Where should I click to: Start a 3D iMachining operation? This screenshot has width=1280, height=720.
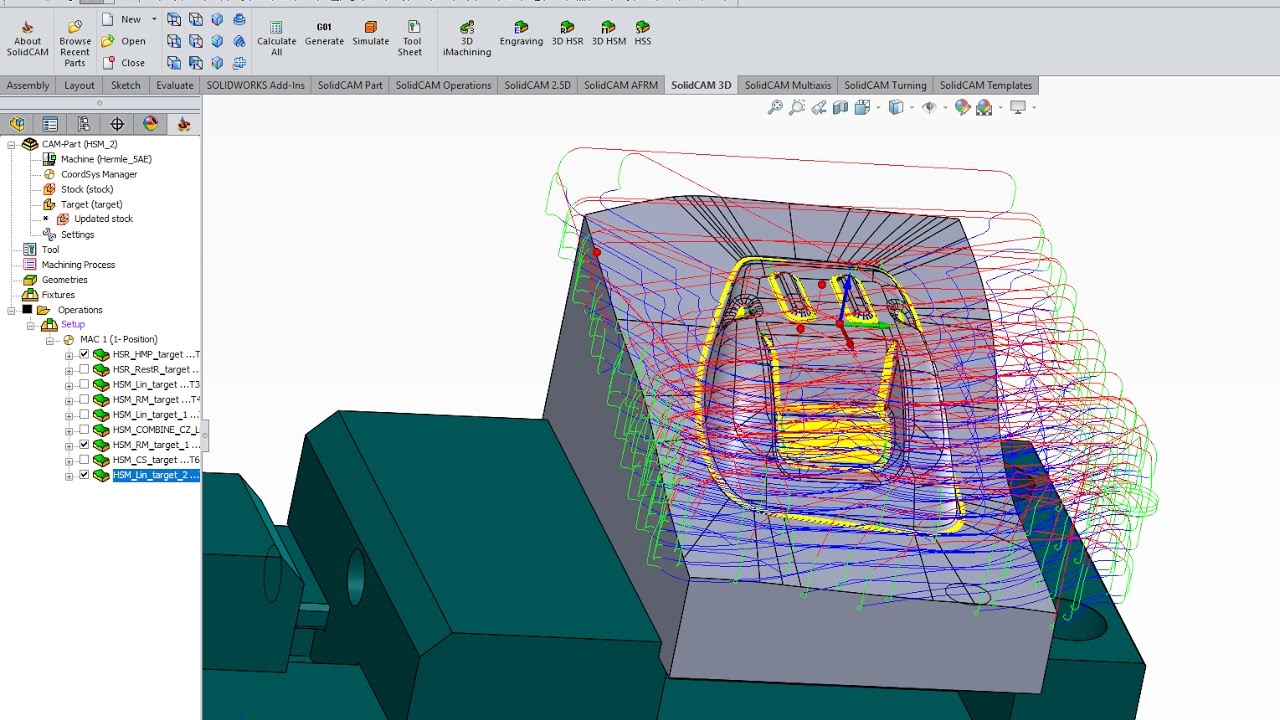click(x=467, y=39)
